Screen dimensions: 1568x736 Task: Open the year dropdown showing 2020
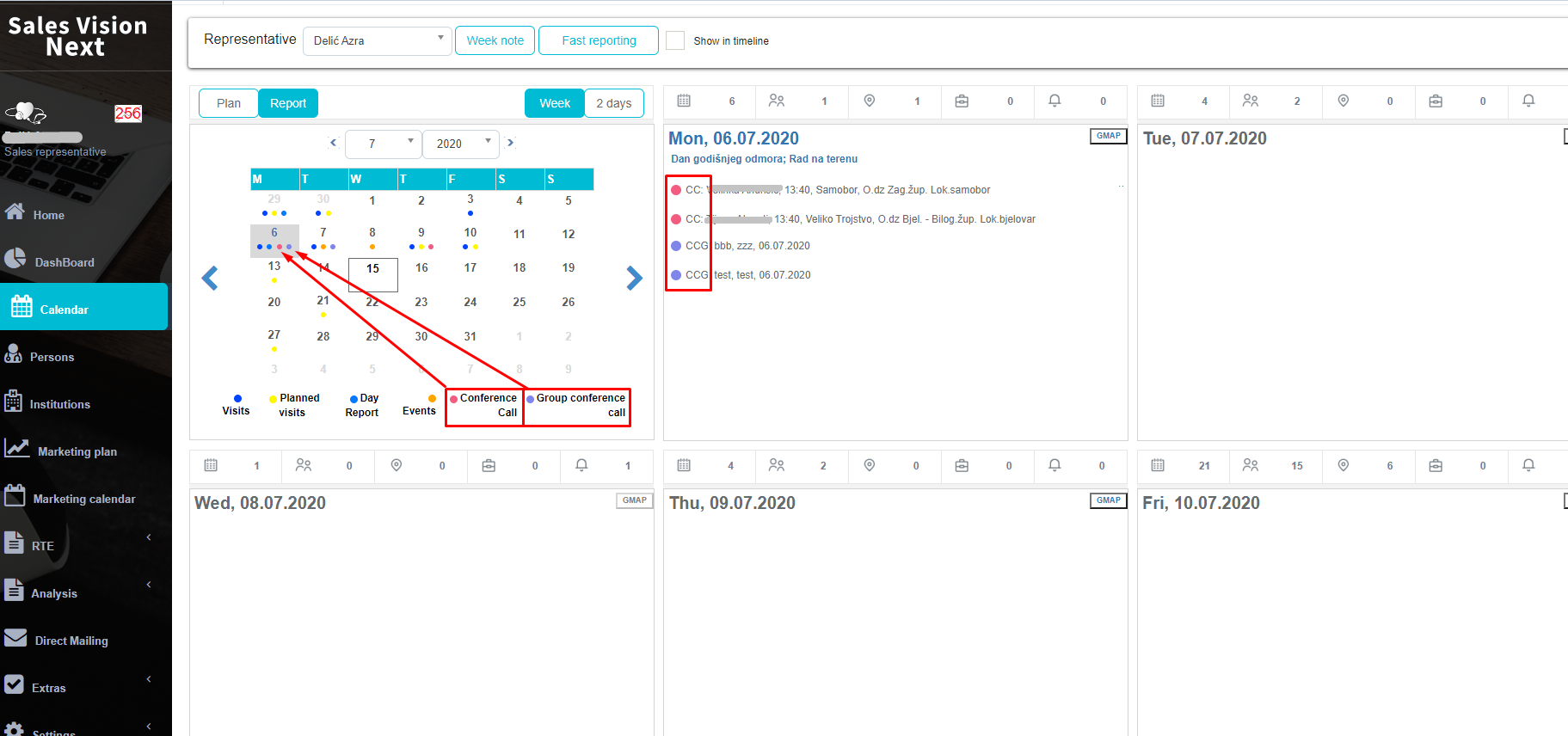click(460, 144)
